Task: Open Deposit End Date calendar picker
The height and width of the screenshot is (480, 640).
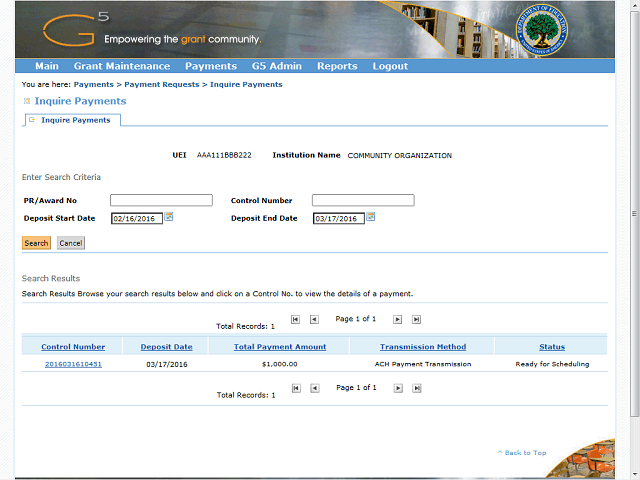Action: coord(370,217)
